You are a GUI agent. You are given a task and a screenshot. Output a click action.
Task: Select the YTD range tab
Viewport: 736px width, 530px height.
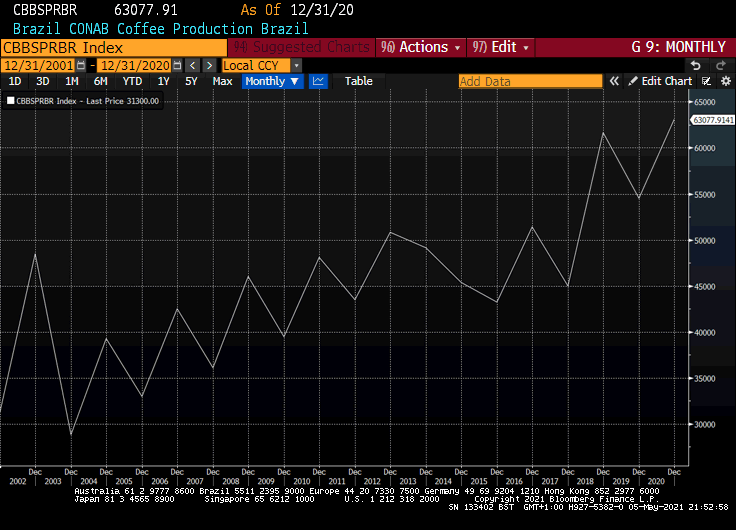point(132,81)
